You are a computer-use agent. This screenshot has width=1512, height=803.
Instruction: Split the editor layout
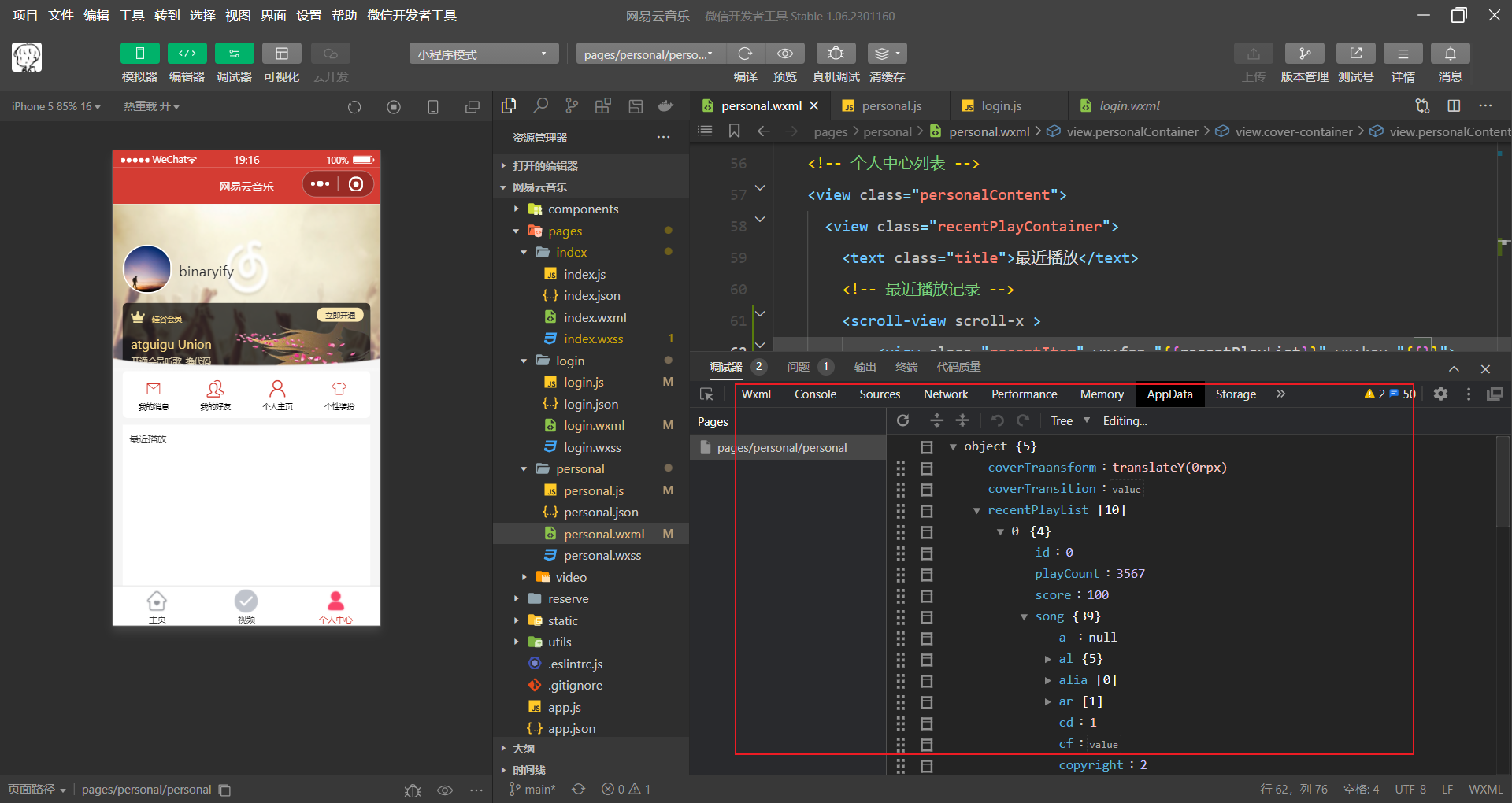pyautogui.click(x=1454, y=105)
